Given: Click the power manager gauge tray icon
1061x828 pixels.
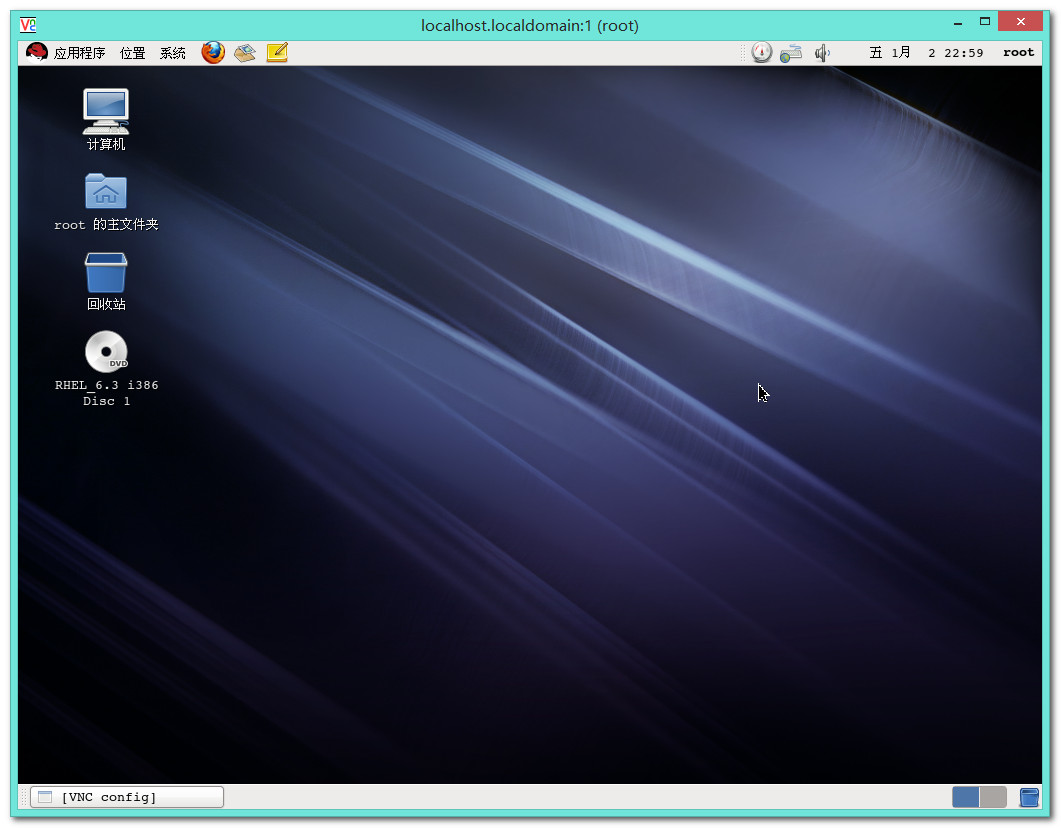Looking at the screenshot, I should pos(762,53).
